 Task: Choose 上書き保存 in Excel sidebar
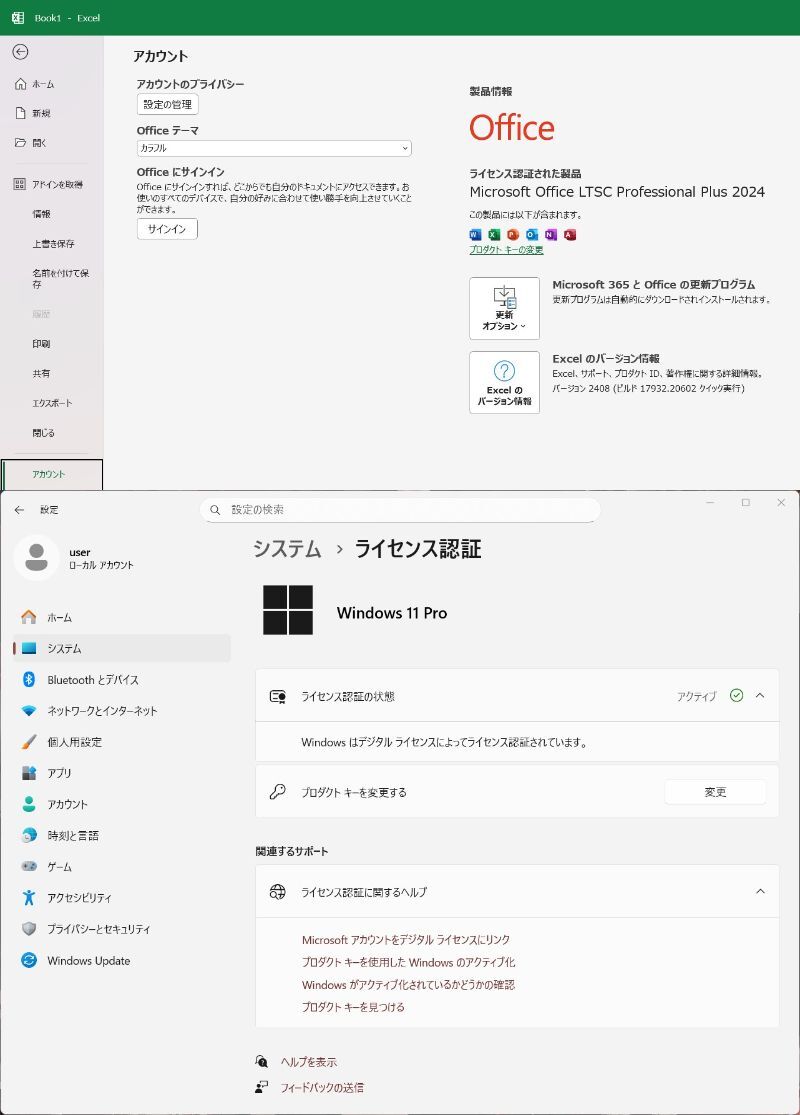[53, 244]
